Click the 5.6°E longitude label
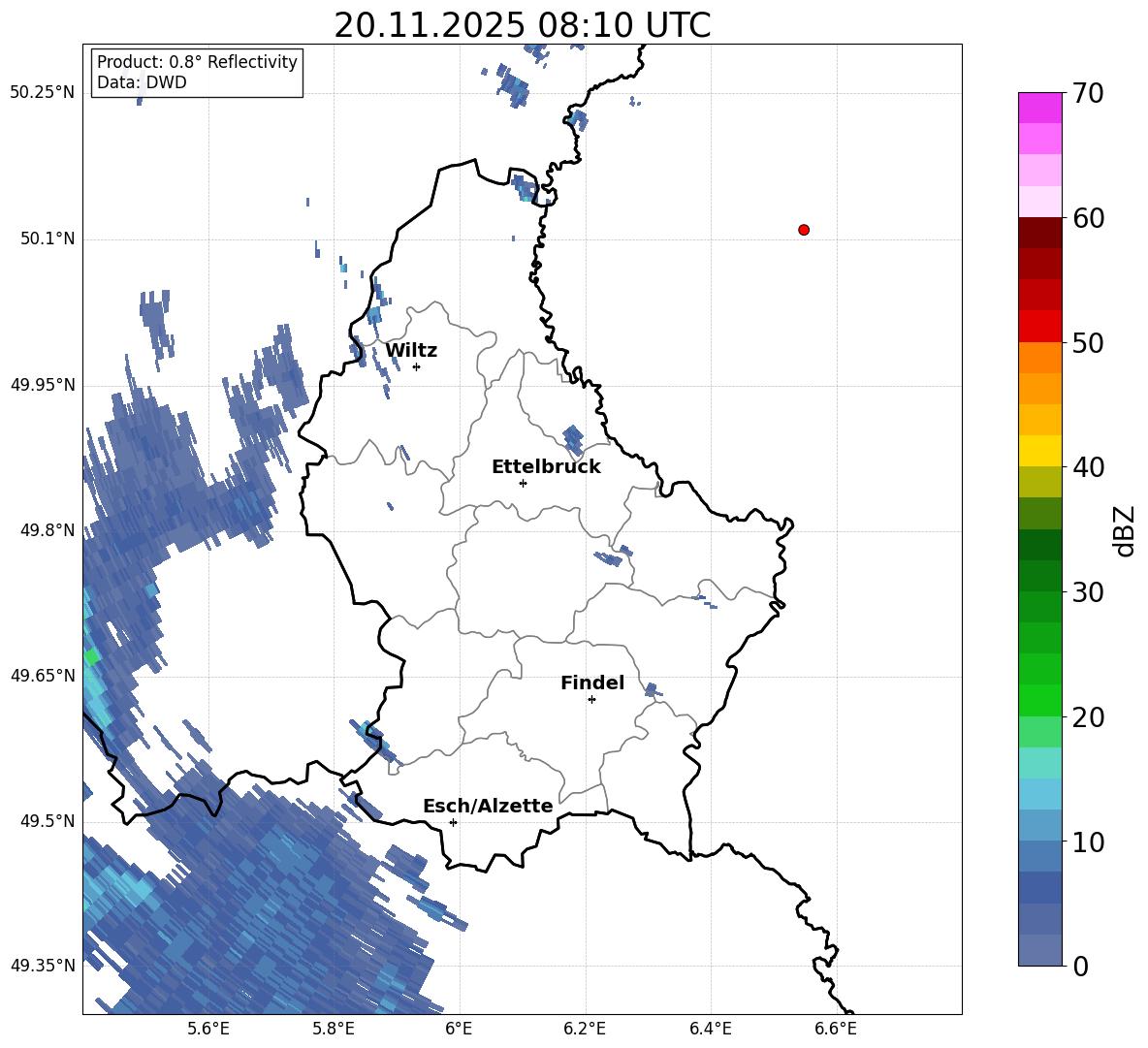Image resolution: width=1148 pixels, height=1048 pixels. [208, 1029]
